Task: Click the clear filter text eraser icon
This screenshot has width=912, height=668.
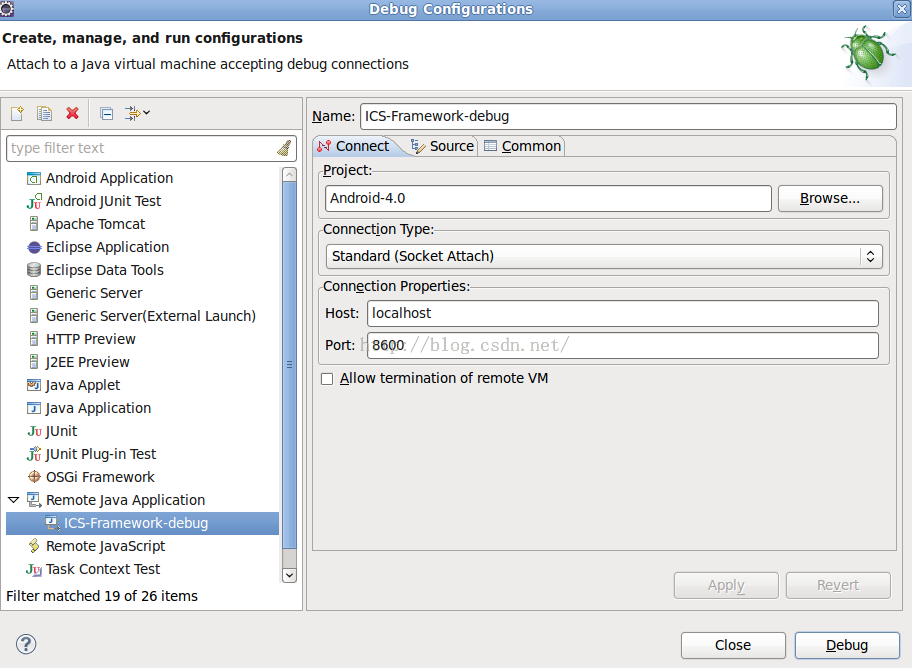Action: point(284,148)
